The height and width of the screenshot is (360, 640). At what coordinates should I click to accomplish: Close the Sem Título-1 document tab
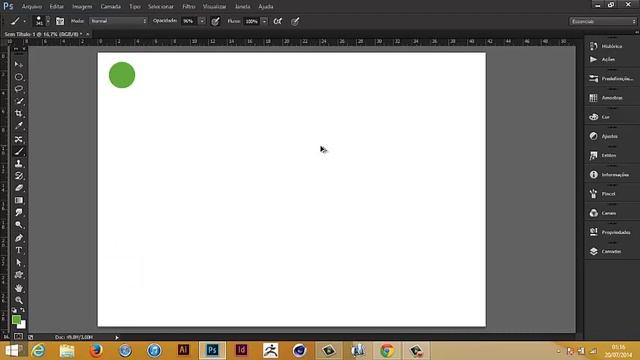[88, 34]
